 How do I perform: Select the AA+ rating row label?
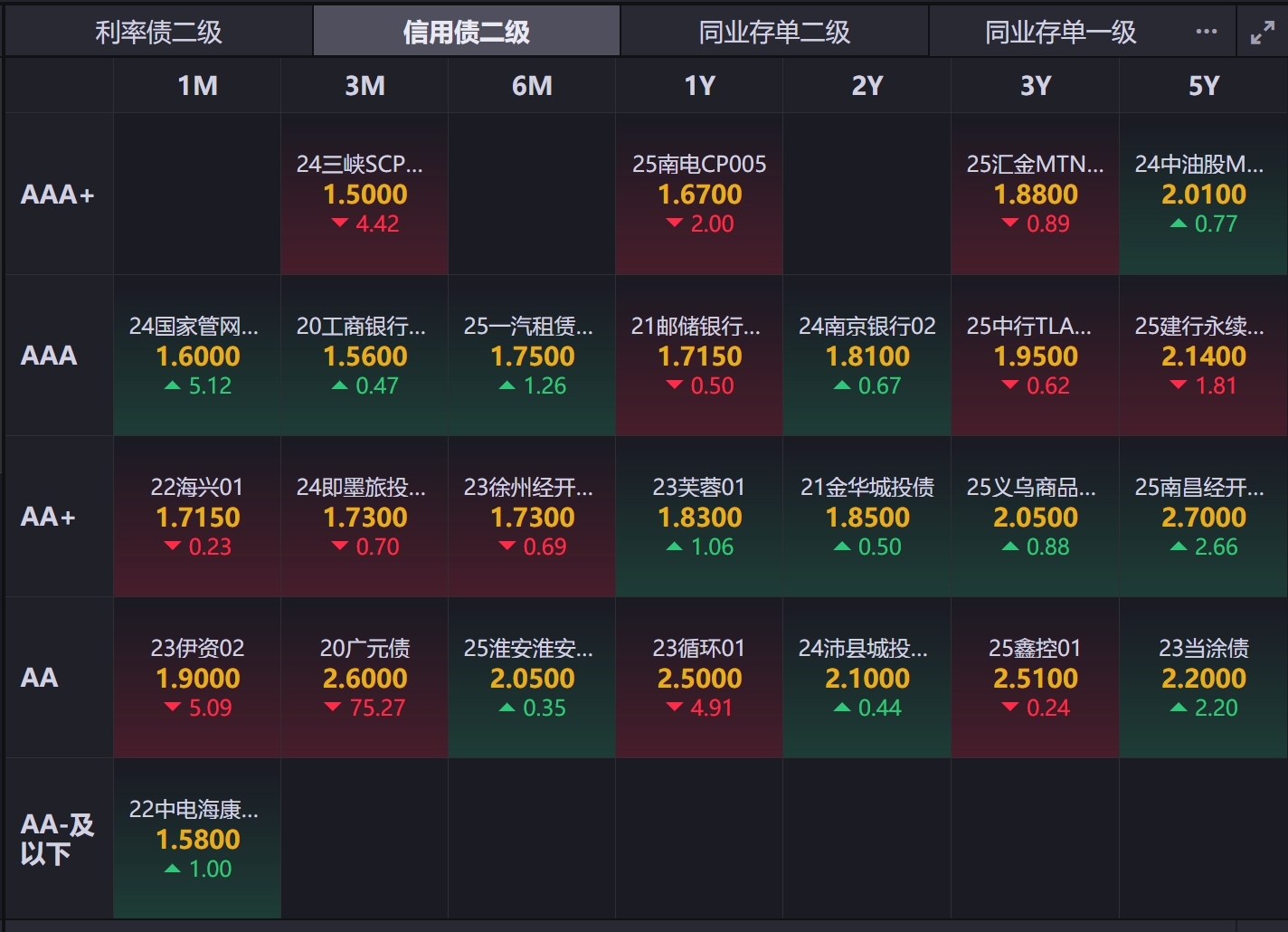click(x=48, y=517)
